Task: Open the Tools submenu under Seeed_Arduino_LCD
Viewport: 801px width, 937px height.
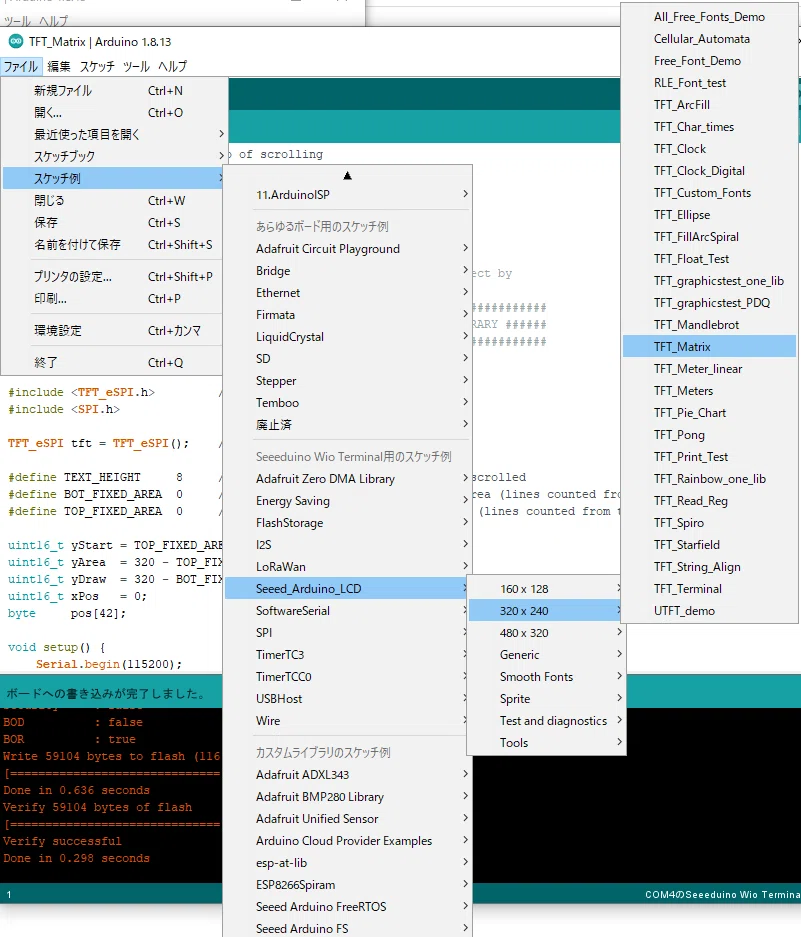Action: pos(546,743)
